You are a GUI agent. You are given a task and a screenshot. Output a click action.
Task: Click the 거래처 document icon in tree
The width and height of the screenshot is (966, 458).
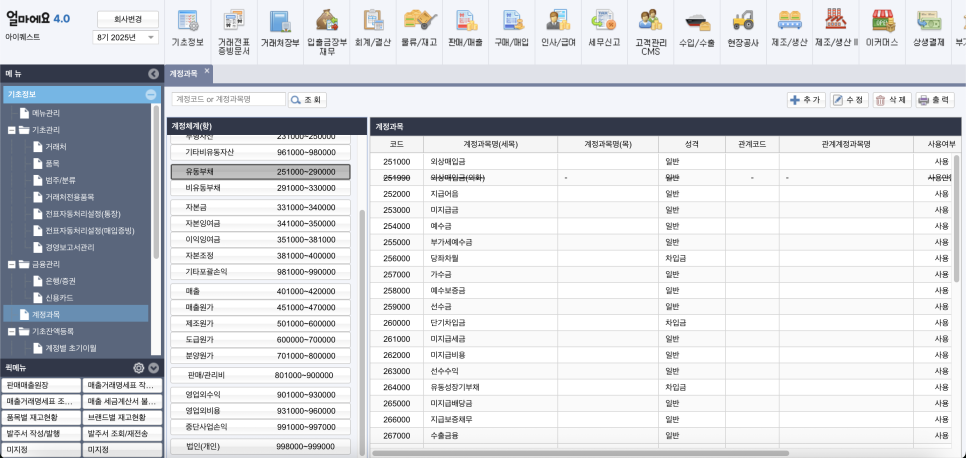point(36,147)
